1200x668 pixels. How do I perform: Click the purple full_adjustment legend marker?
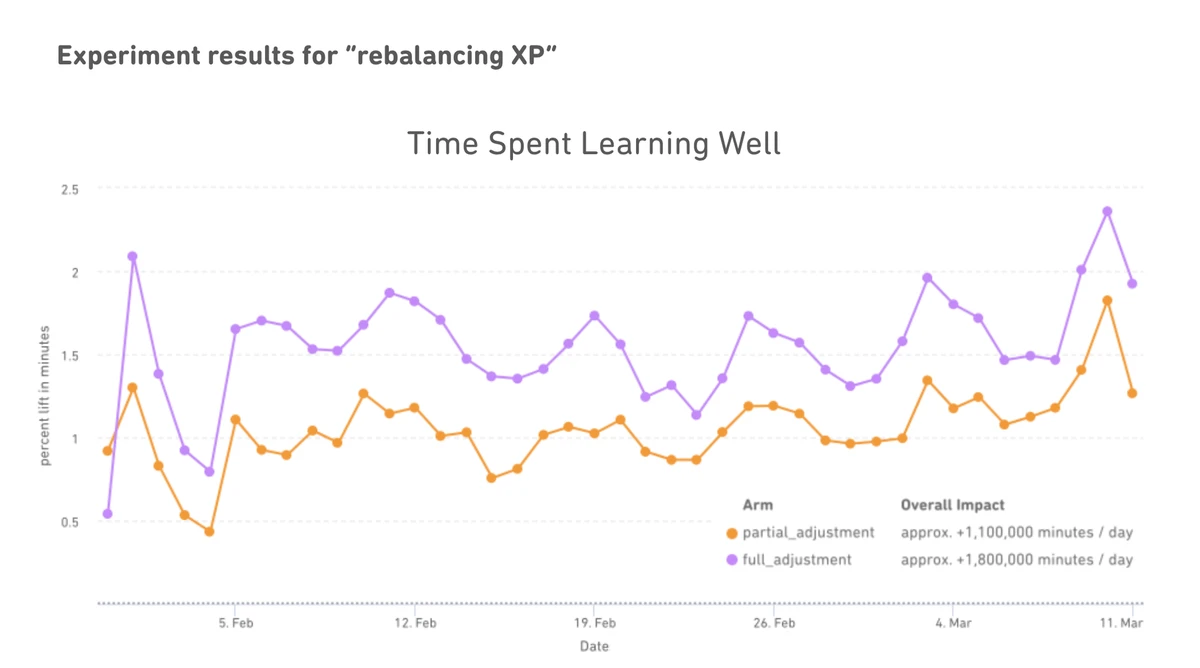732,560
